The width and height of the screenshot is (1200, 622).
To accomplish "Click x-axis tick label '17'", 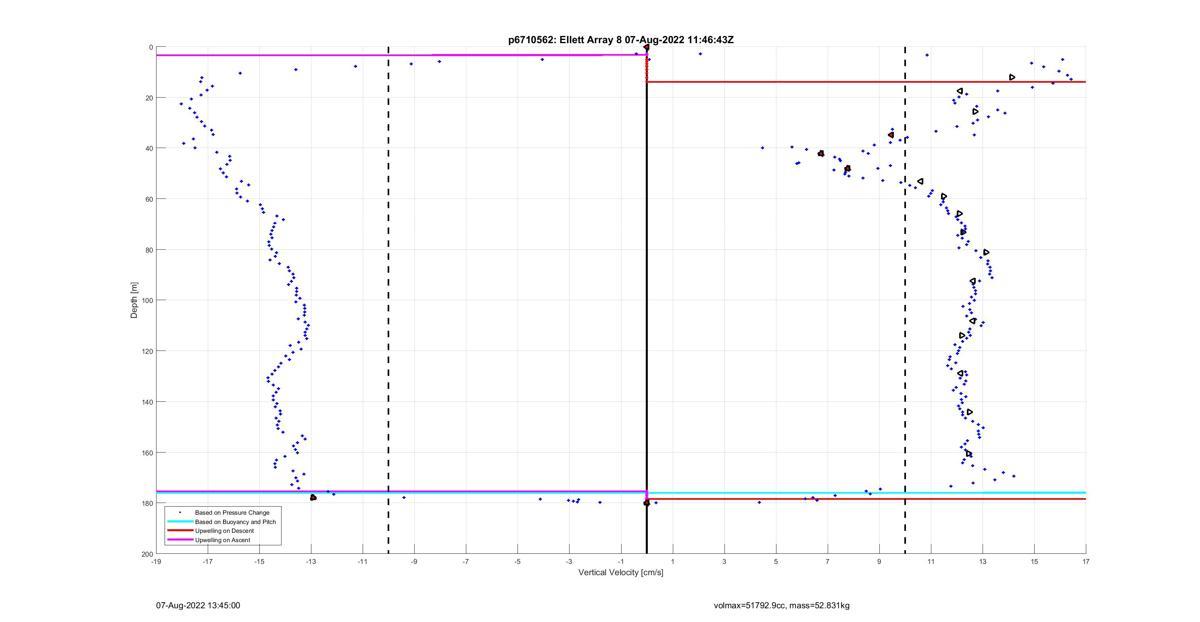I will tap(1086, 561).
